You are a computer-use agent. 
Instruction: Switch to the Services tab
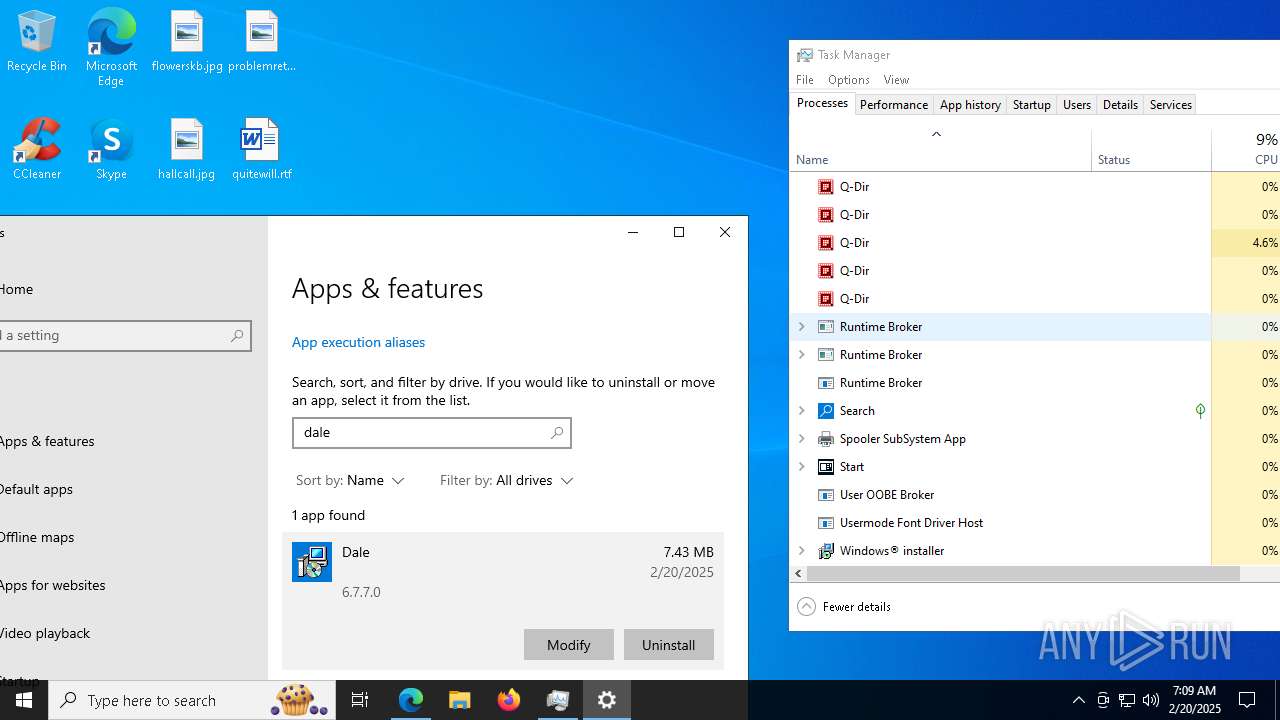pos(1170,104)
